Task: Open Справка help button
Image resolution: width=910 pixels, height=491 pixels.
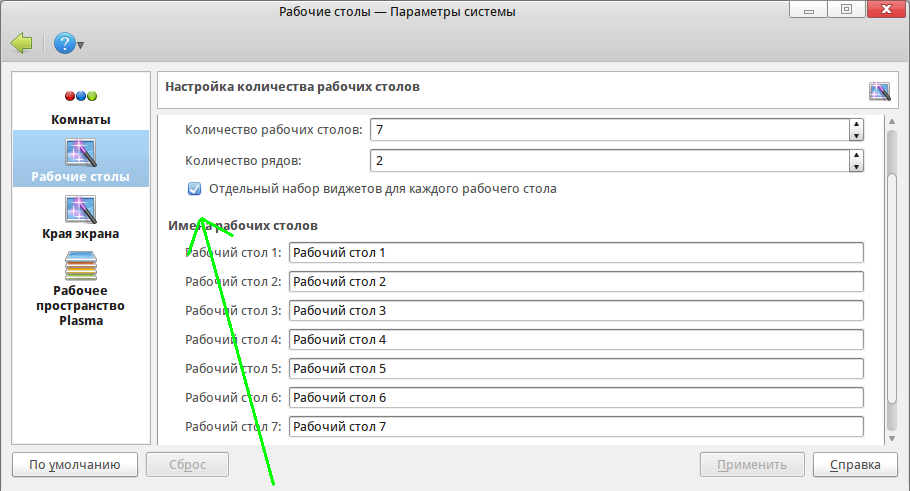Action: pyautogui.click(x=855, y=465)
